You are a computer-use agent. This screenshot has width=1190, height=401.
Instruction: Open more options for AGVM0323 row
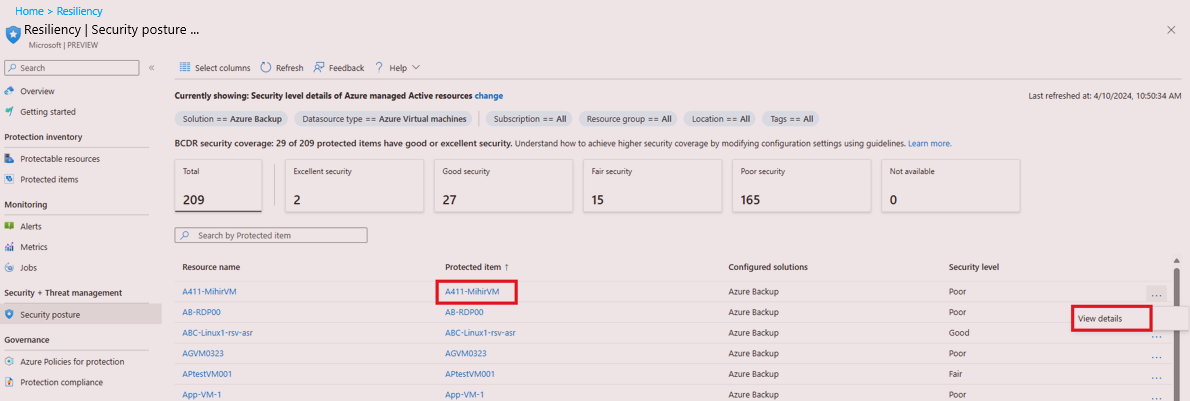coord(1157,357)
